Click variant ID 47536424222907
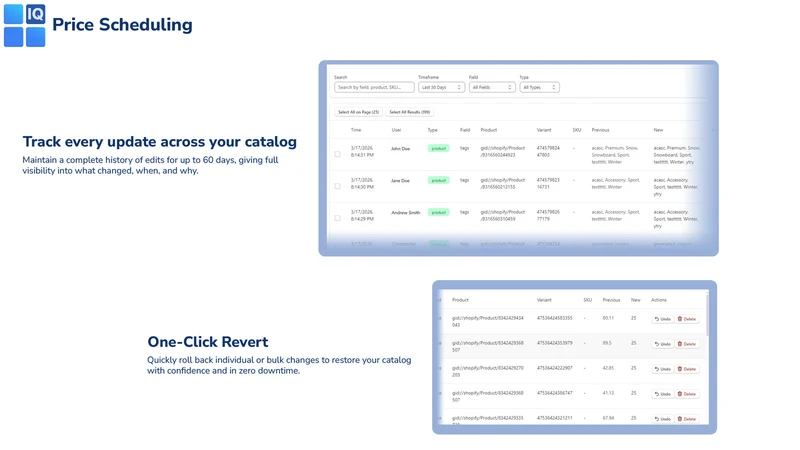 click(555, 368)
